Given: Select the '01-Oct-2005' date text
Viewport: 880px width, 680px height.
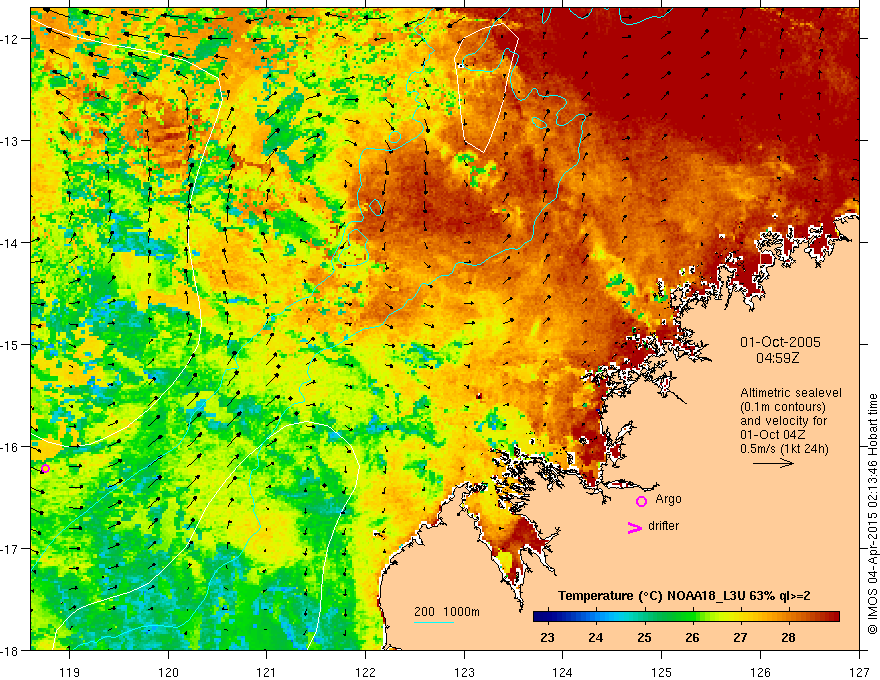Looking at the screenshot, I should pyautogui.click(x=780, y=342).
